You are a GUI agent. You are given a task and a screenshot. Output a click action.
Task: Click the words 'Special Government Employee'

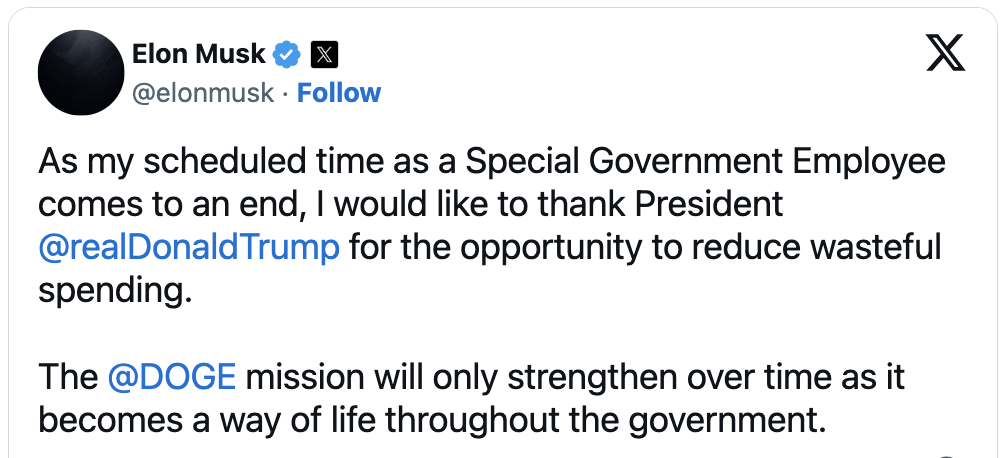(x=705, y=162)
